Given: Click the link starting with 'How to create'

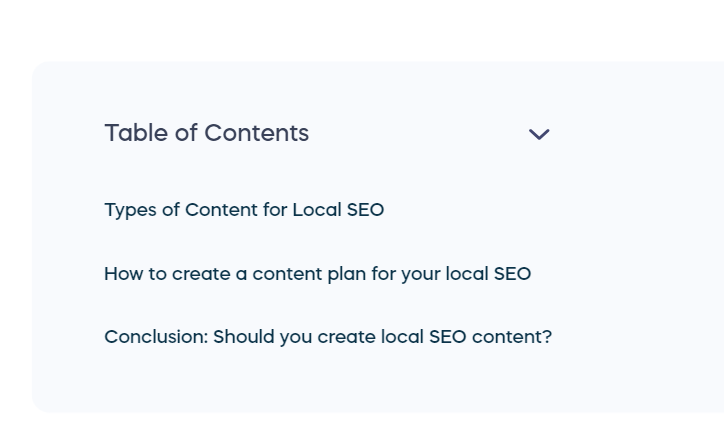Looking at the screenshot, I should [x=317, y=274].
